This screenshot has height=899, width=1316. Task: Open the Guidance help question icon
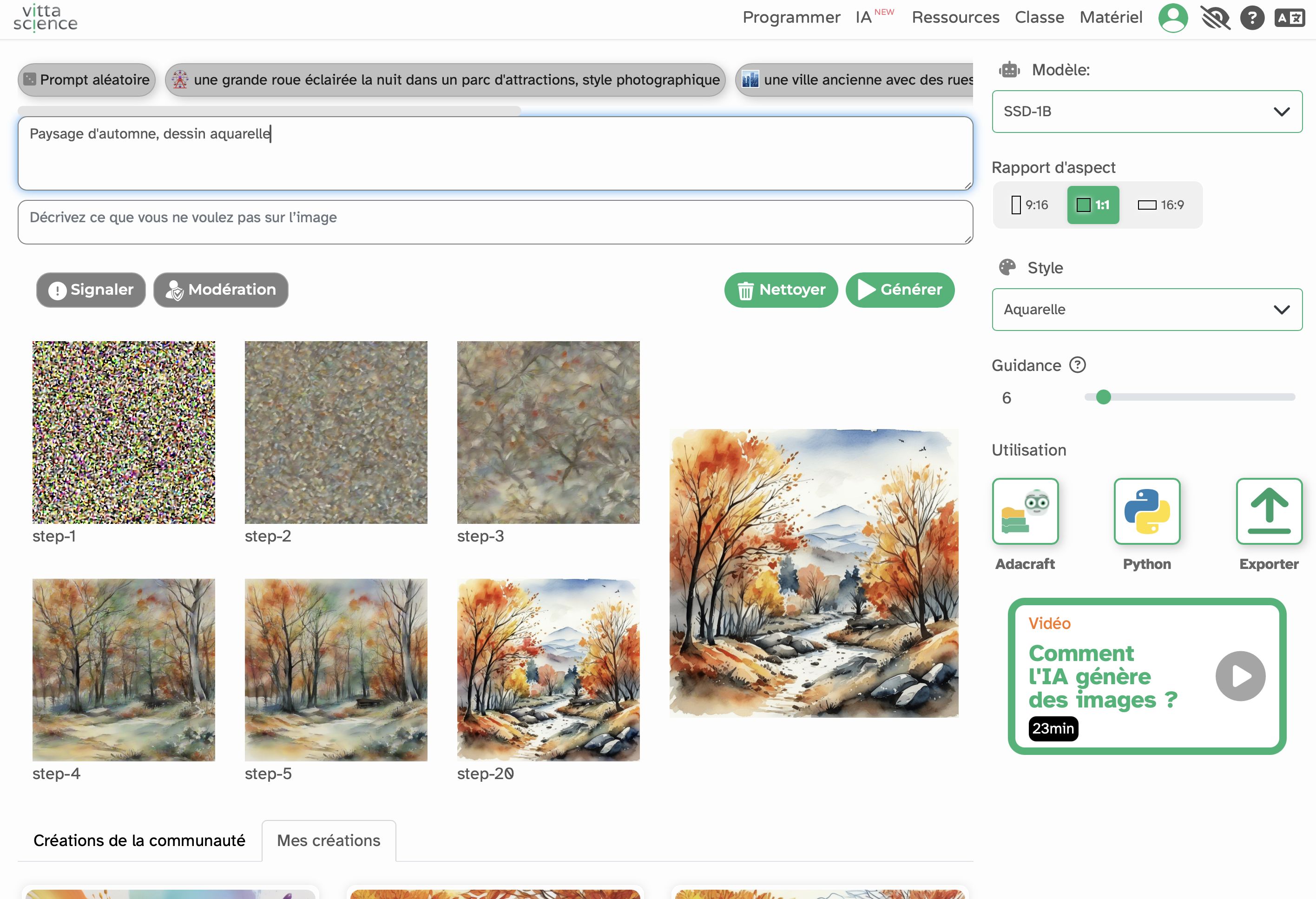coord(1077,365)
